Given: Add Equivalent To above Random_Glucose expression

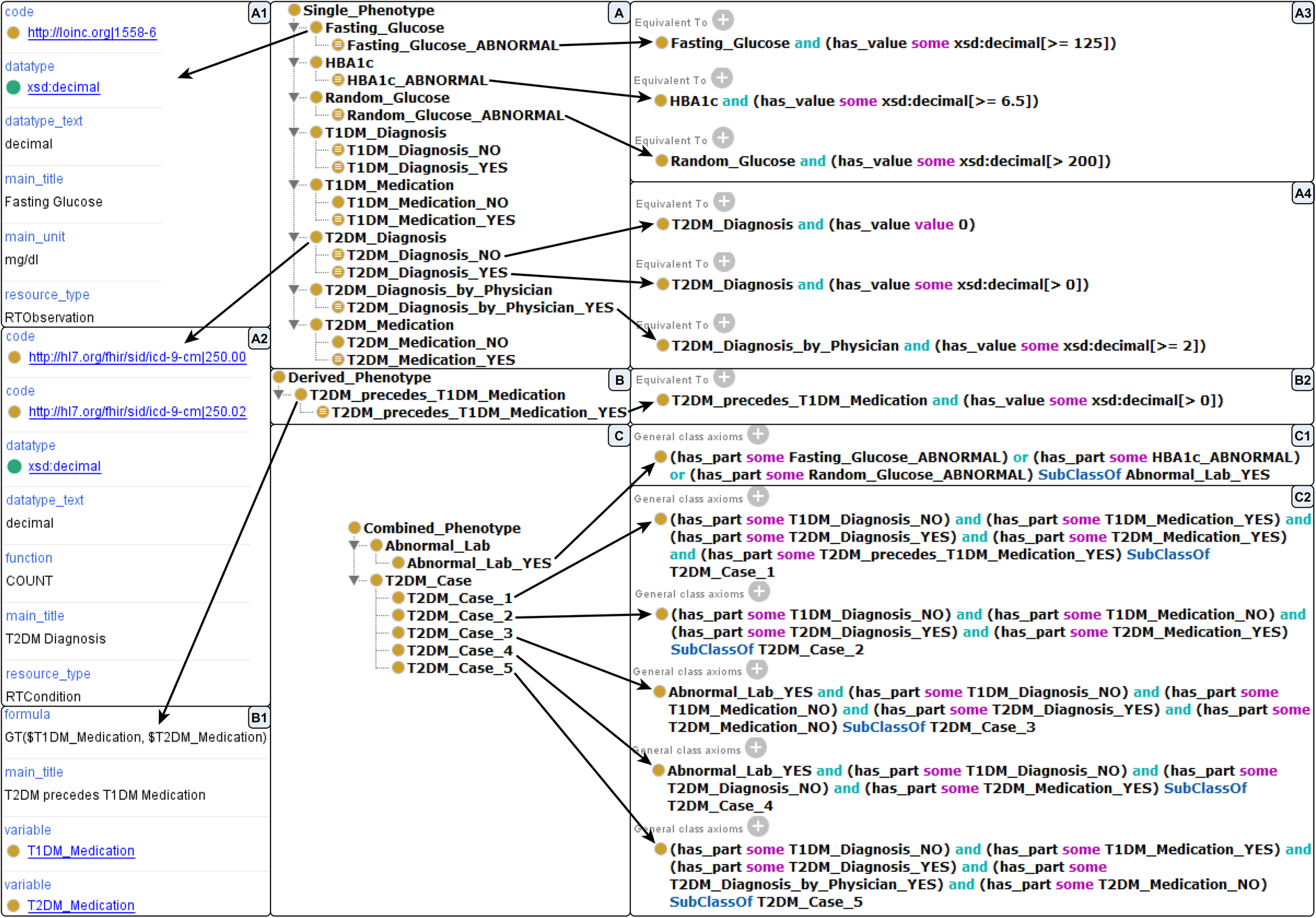Looking at the screenshot, I should [723, 138].
